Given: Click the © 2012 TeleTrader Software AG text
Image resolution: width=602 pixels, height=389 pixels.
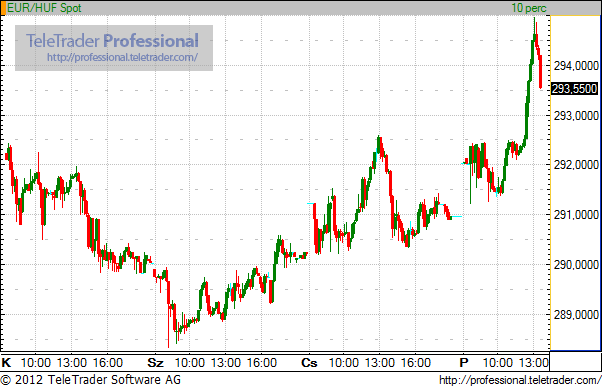Looking at the screenshot, I should [x=91, y=380].
